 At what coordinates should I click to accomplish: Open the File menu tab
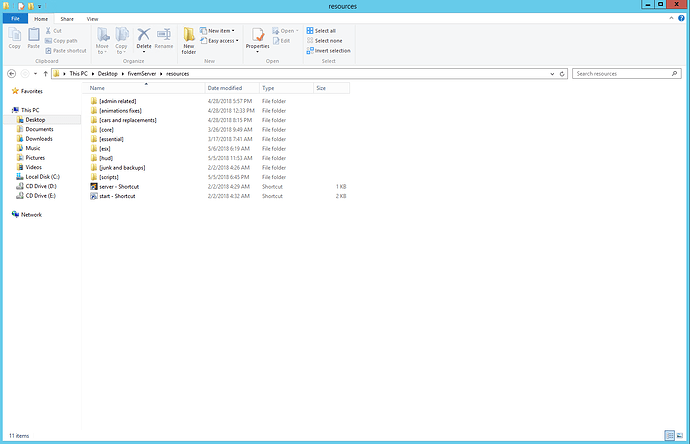(x=15, y=18)
